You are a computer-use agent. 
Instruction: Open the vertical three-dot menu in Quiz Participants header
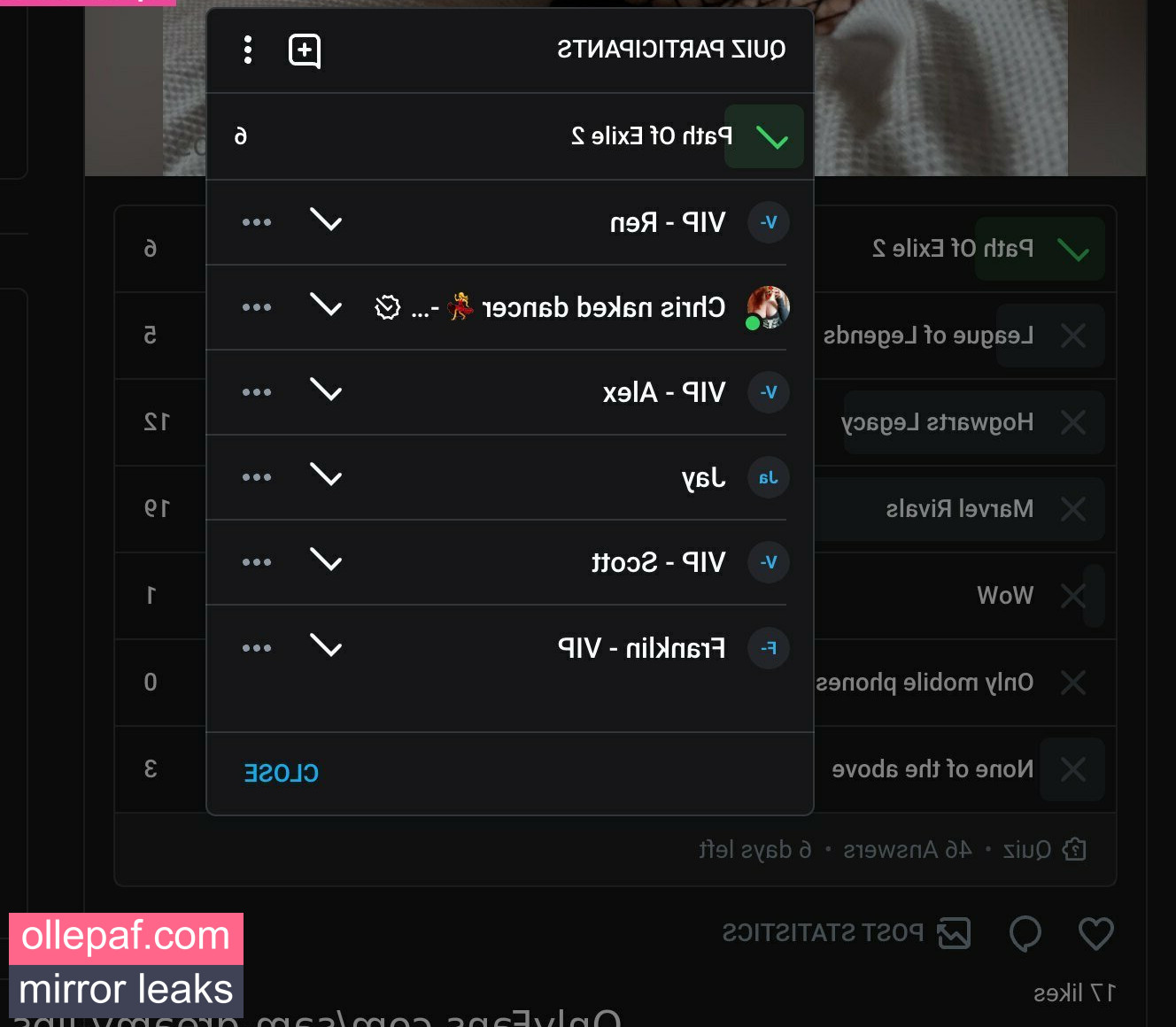[x=248, y=50]
